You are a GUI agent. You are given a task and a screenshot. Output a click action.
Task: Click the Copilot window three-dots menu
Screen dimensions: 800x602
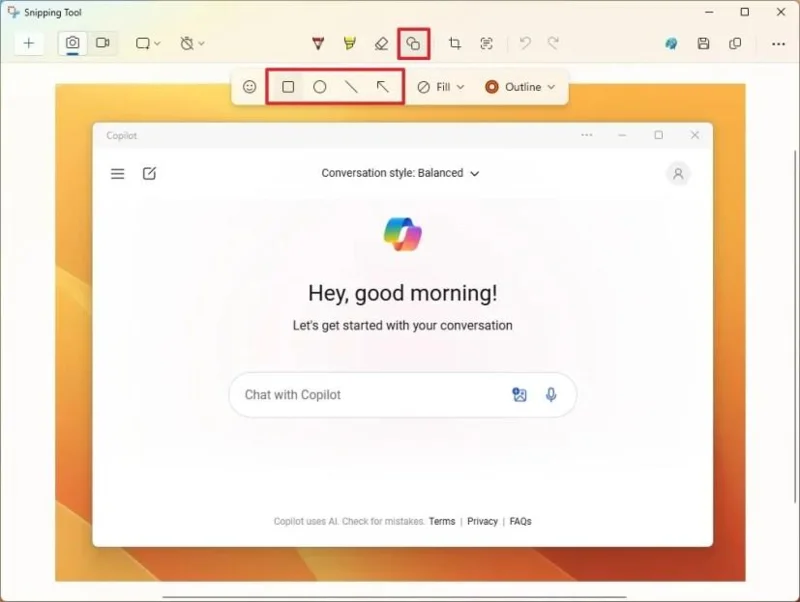587,135
